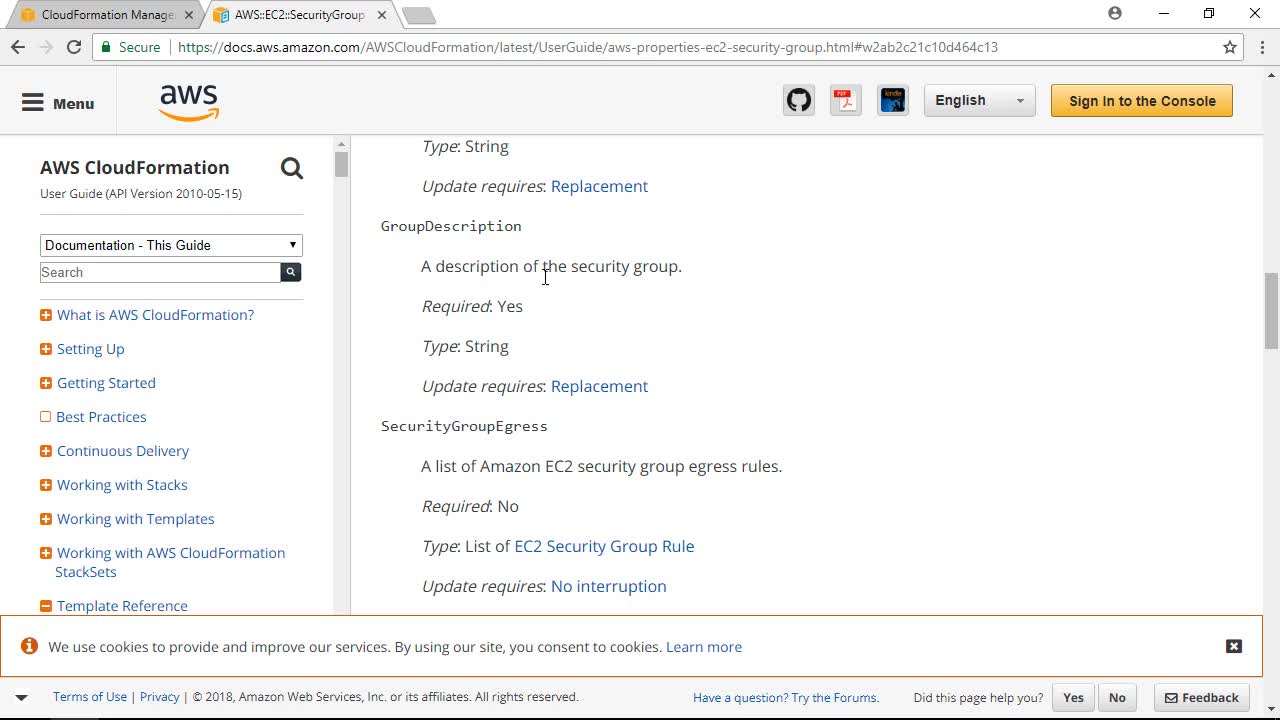Image resolution: width=1280 pixels, height=720 pixels.
Task: Expand the Working with Stacks section
Action: [x=46, y=485]
